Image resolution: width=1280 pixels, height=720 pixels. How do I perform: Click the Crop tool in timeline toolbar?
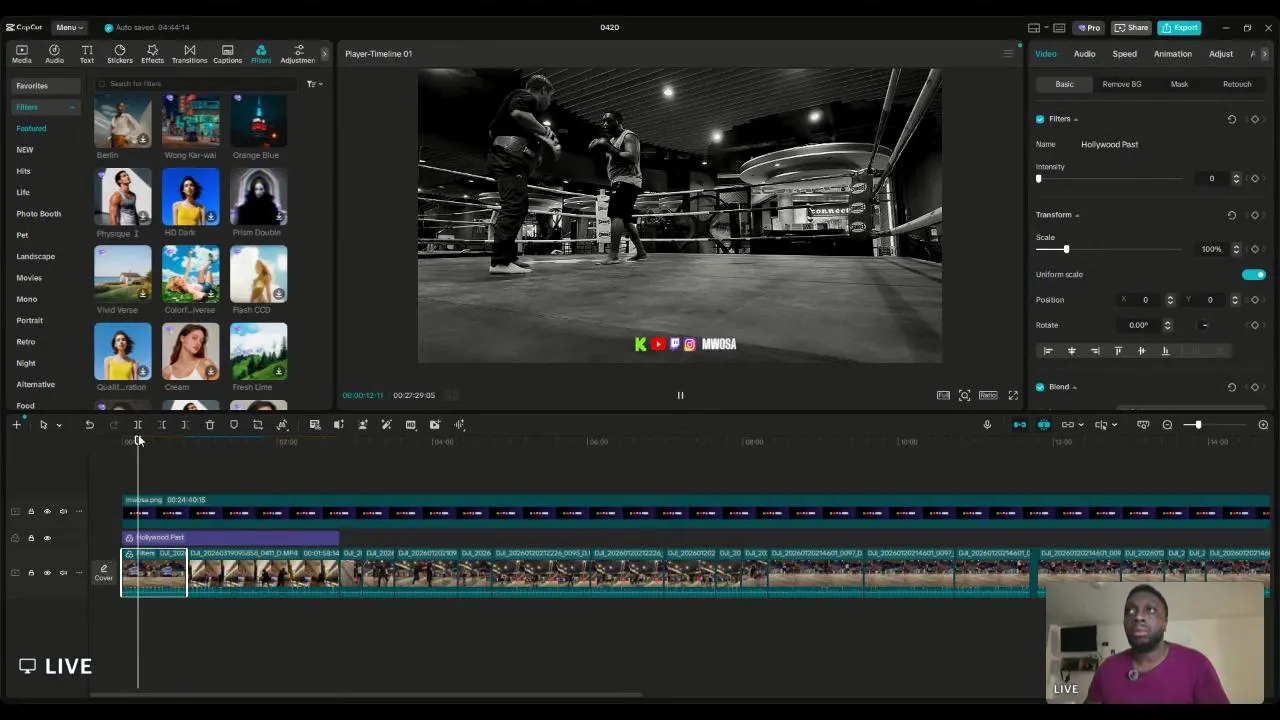258,425
